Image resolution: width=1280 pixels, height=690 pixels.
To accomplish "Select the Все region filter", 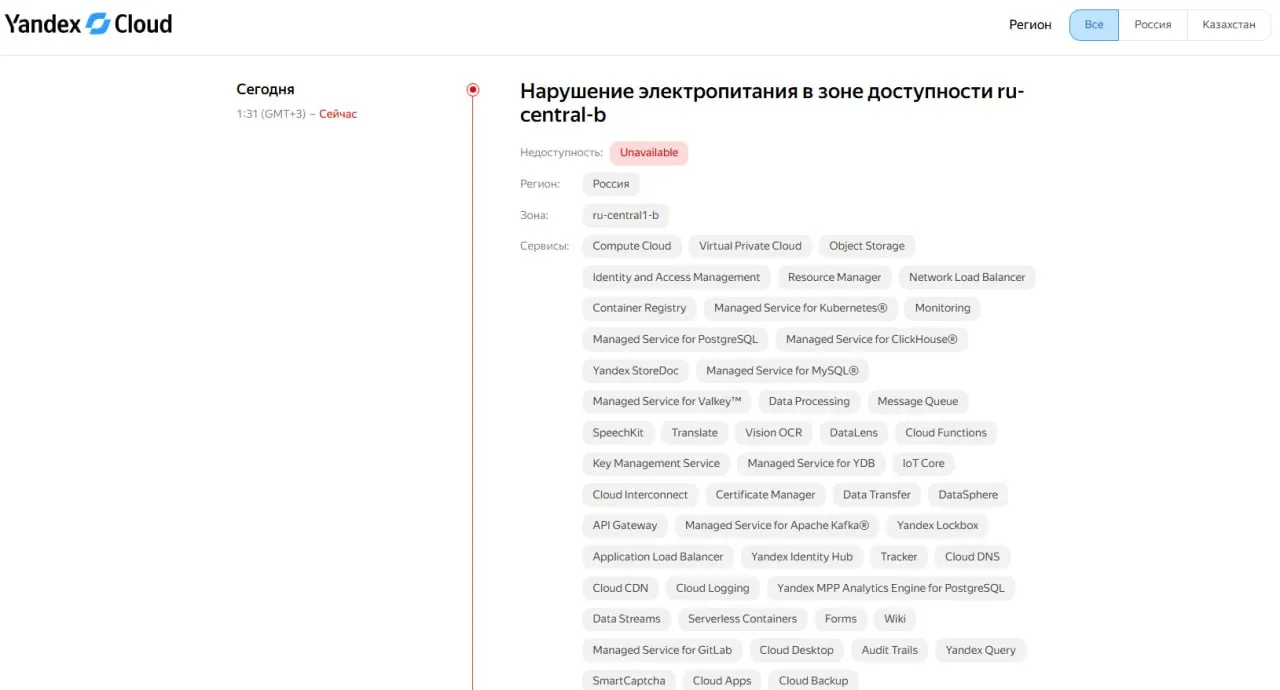I will [x=1094, y=25].
